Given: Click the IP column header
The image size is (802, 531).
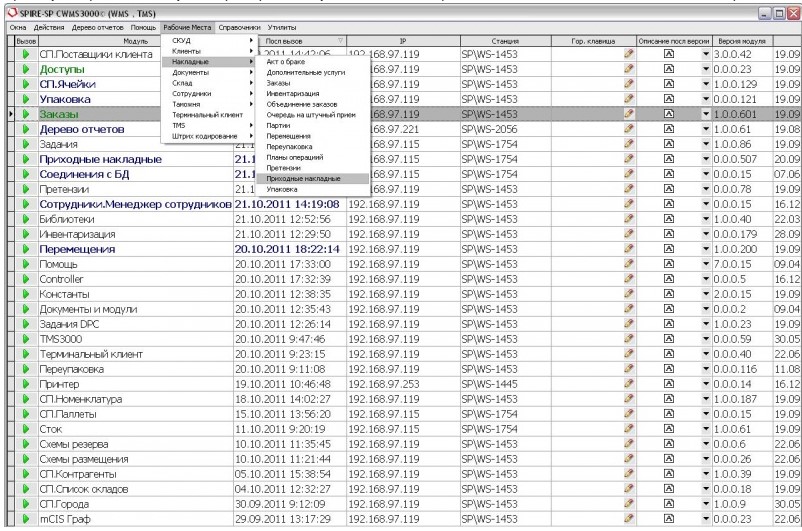Looking at the screenshot, I should pos(401,40).
